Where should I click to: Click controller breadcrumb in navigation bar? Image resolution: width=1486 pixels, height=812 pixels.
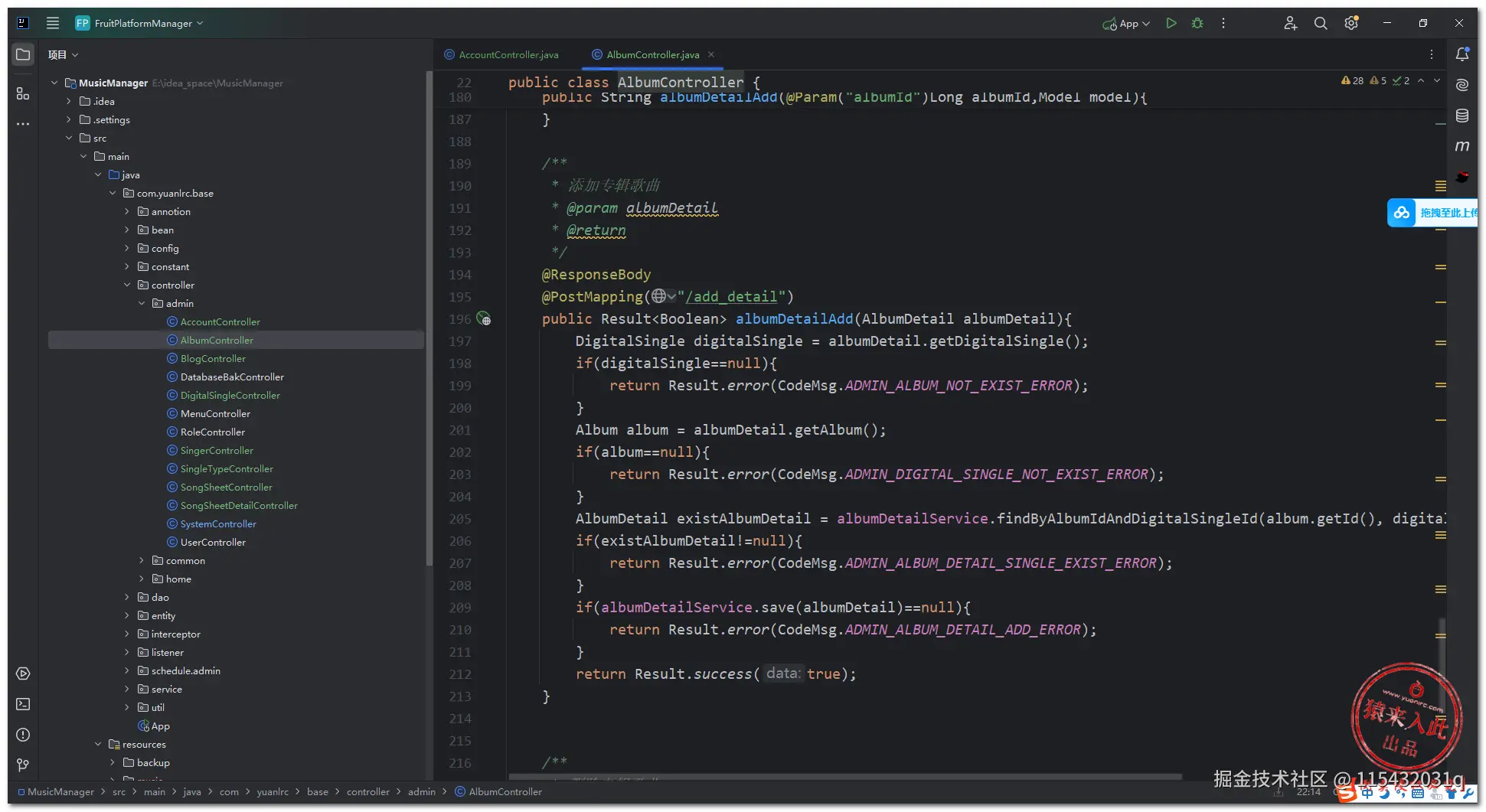(x=367, y=791)
